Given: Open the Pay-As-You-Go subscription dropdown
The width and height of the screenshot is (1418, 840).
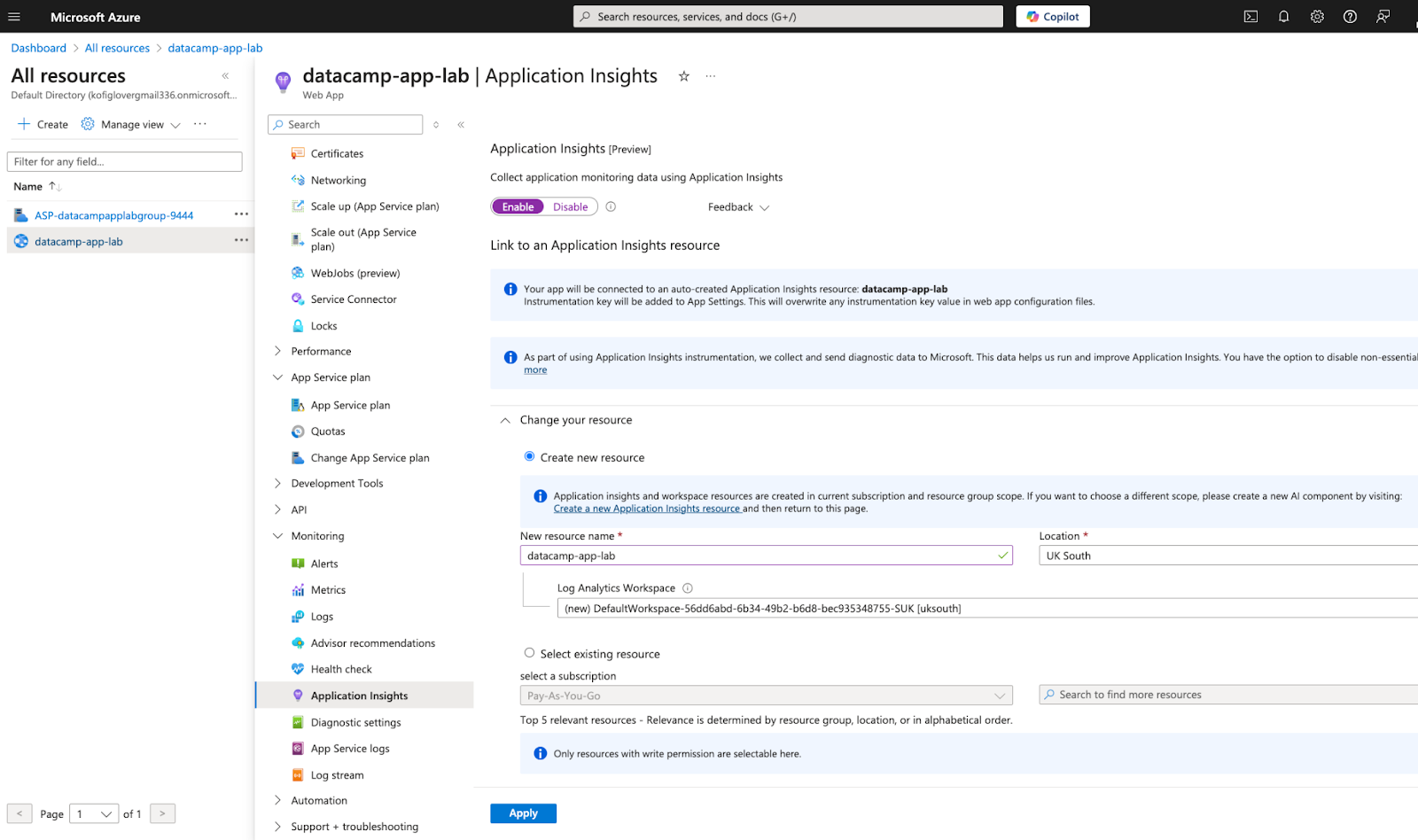Looking at the screenshot, I should click(x=766, y=696).
